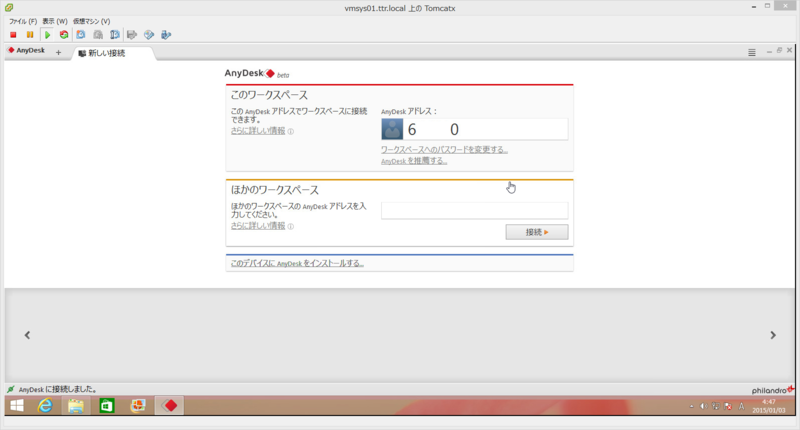Click the 接続 connect button

pyautogui.click(x=537, y=232)
